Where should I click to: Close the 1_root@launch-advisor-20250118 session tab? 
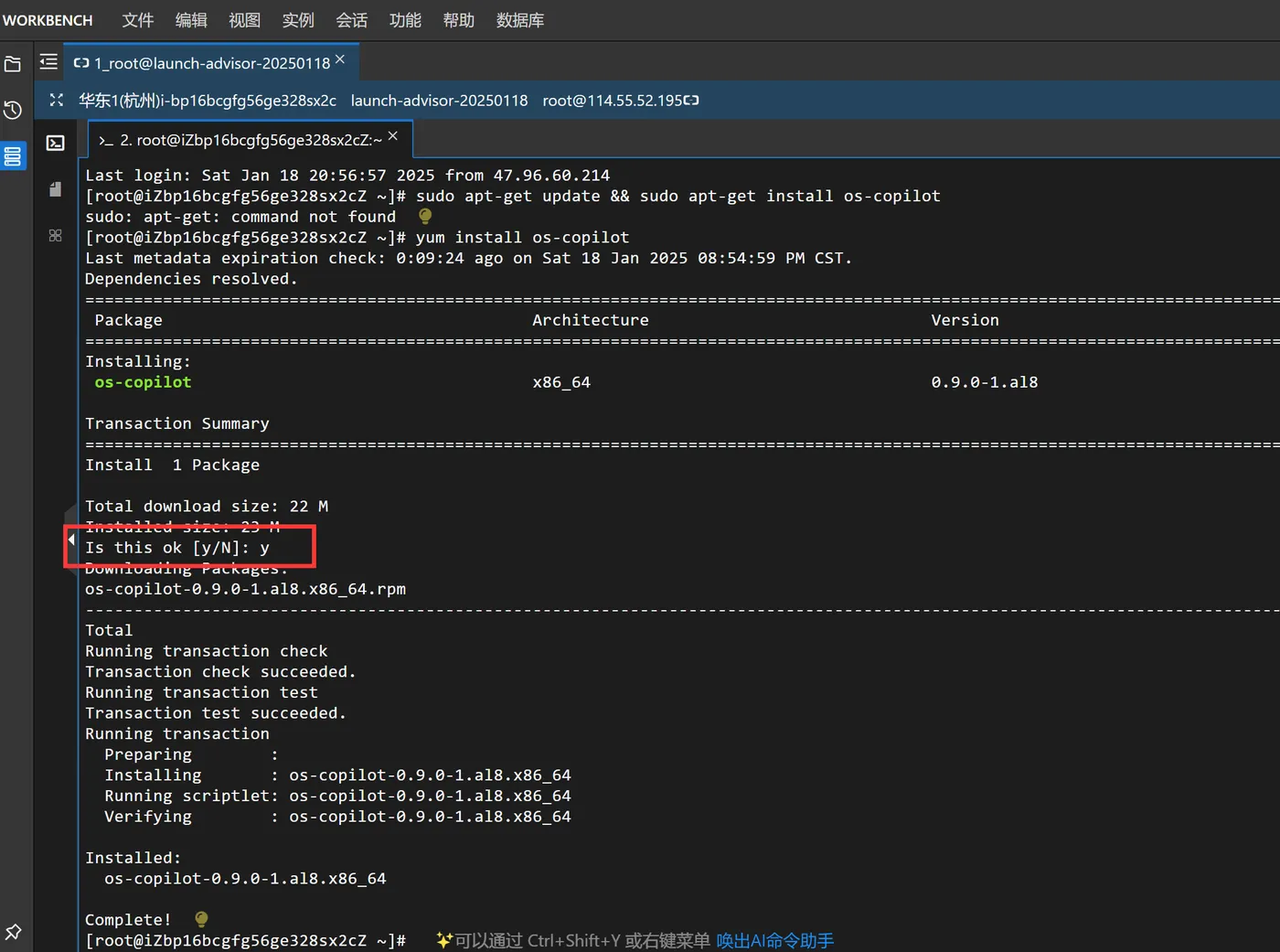click(340, 59)
